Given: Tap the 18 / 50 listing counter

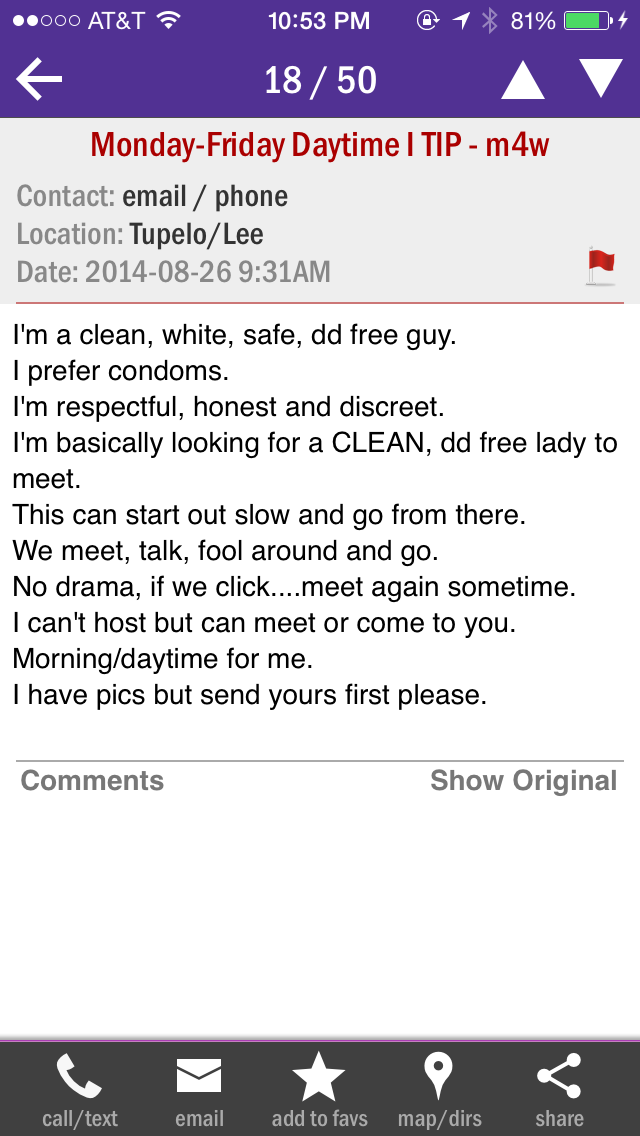Looking at the screenshot, I should tap(320, 80).
